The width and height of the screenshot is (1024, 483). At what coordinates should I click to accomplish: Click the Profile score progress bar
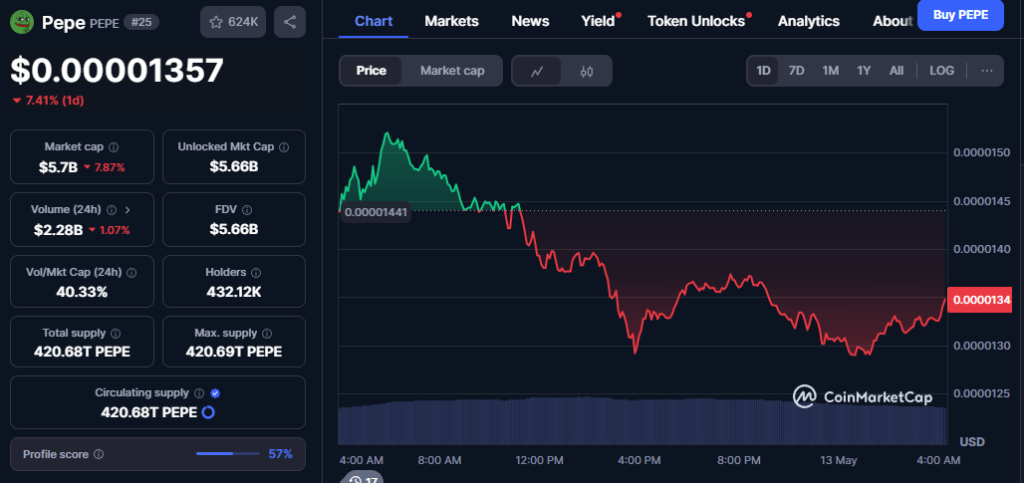(228, 454)
